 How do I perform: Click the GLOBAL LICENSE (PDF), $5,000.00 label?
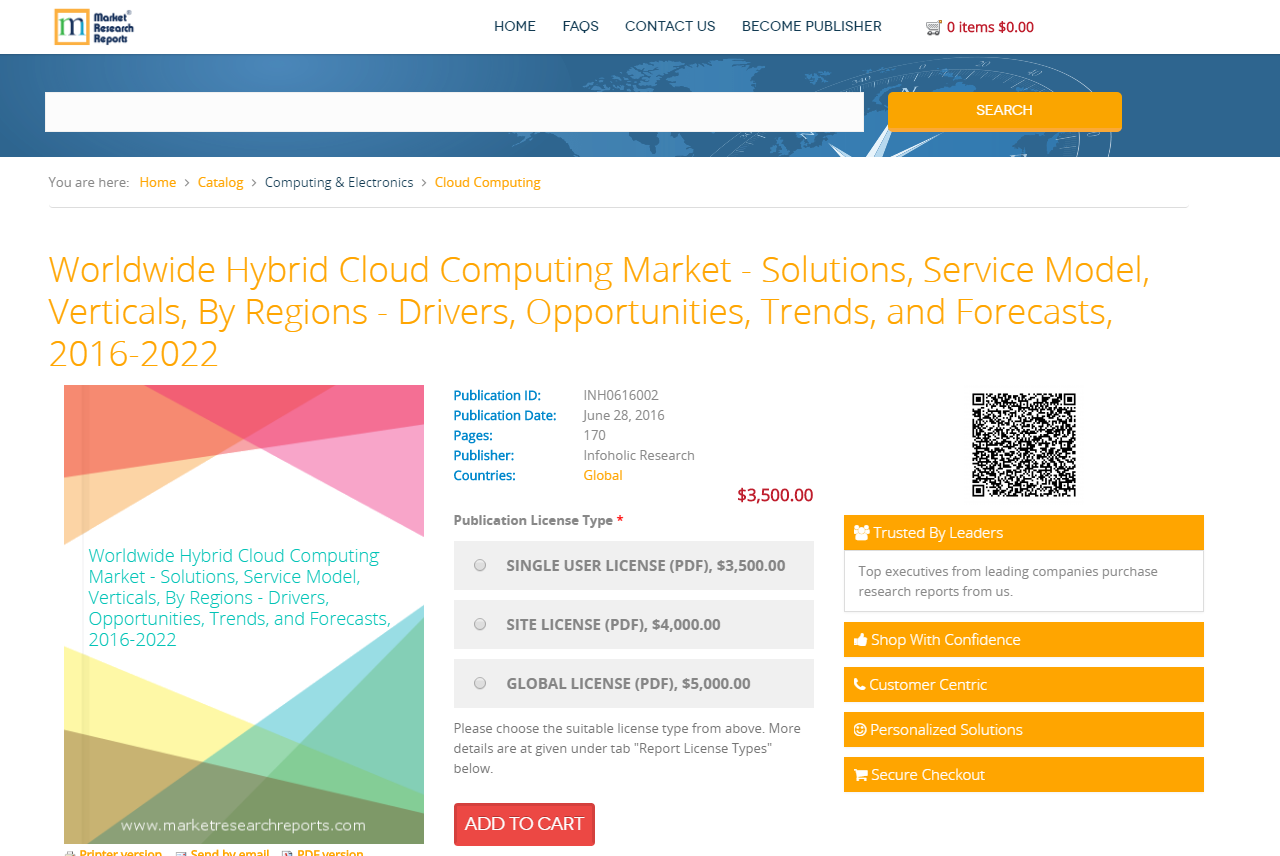(629, 683)
